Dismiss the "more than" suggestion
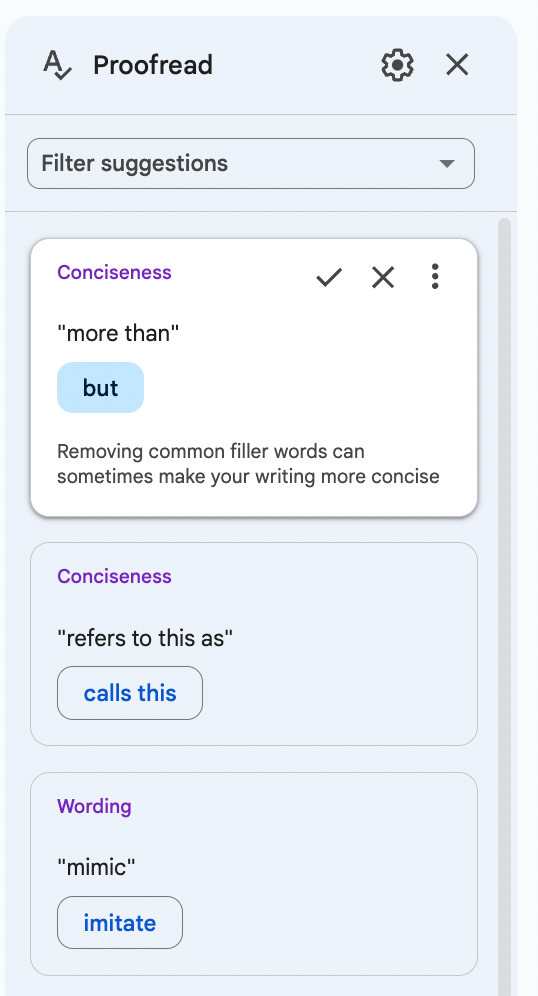Image resolution: width=538 pixels, height=996 pixels. tap(383, 277)
